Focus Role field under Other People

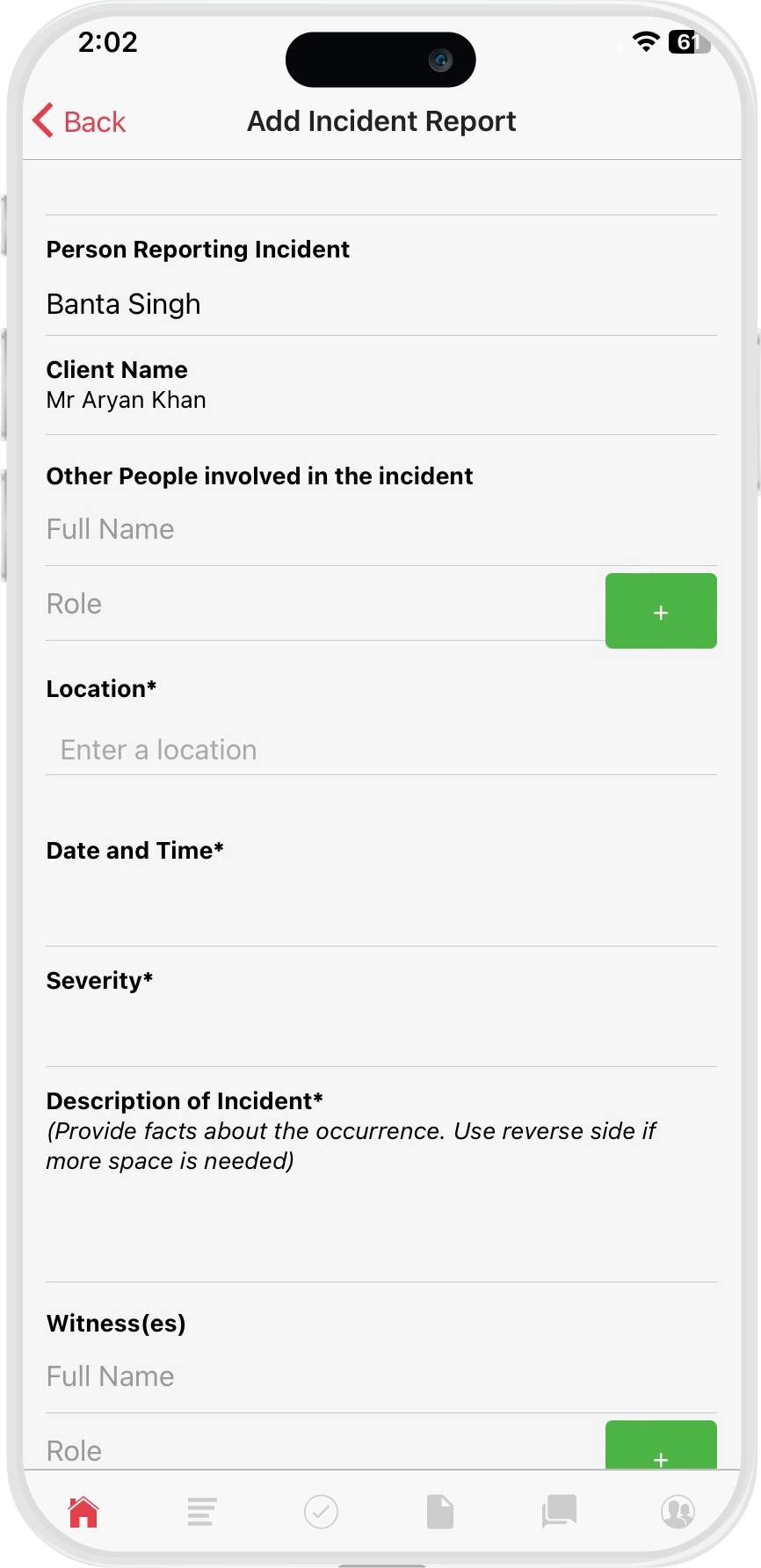pos(325,604)
